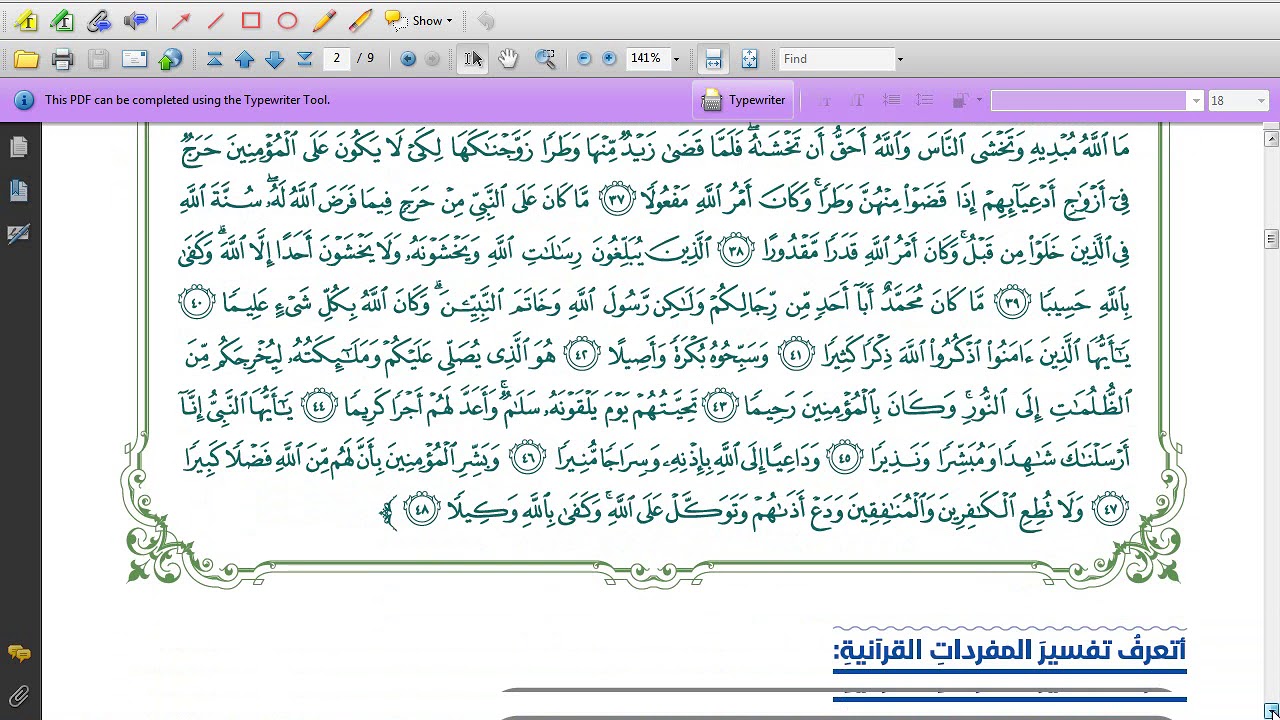The width and height of the screenshot is (1280, 720).
Task: Click the blue info icon in notification bar
Action: tap(25, 100)
